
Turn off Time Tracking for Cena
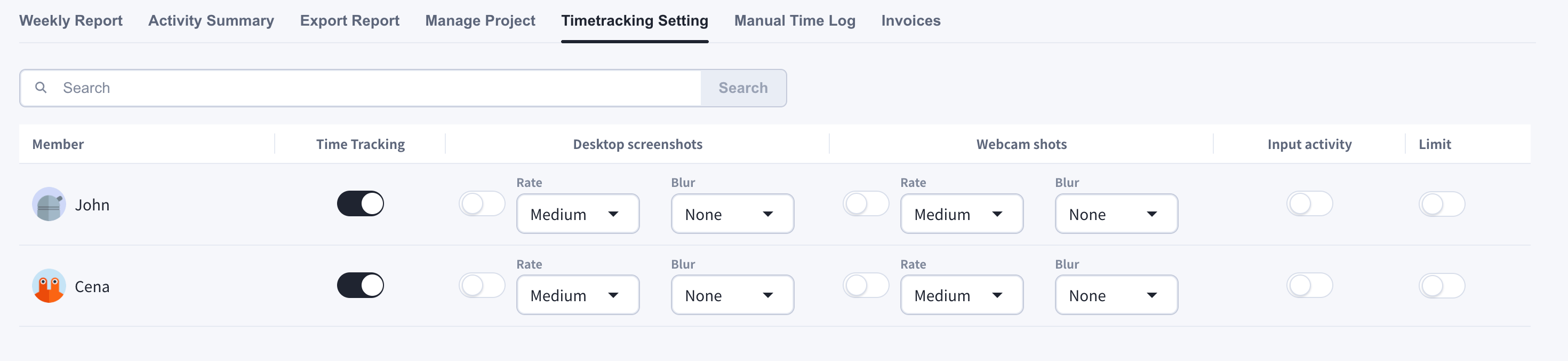[x=361, y=285]
